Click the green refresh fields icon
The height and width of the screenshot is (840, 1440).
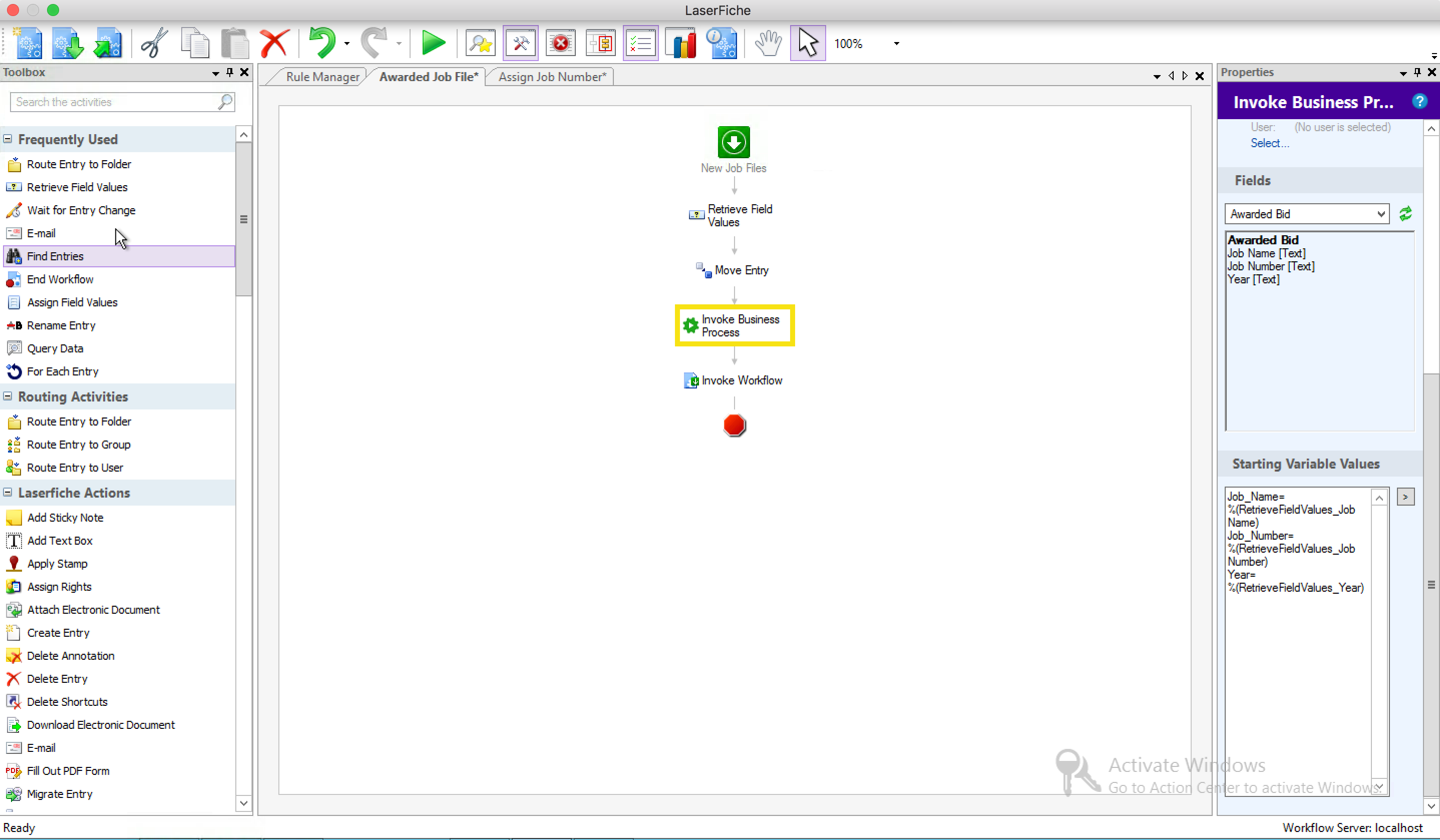(1405, 214)
